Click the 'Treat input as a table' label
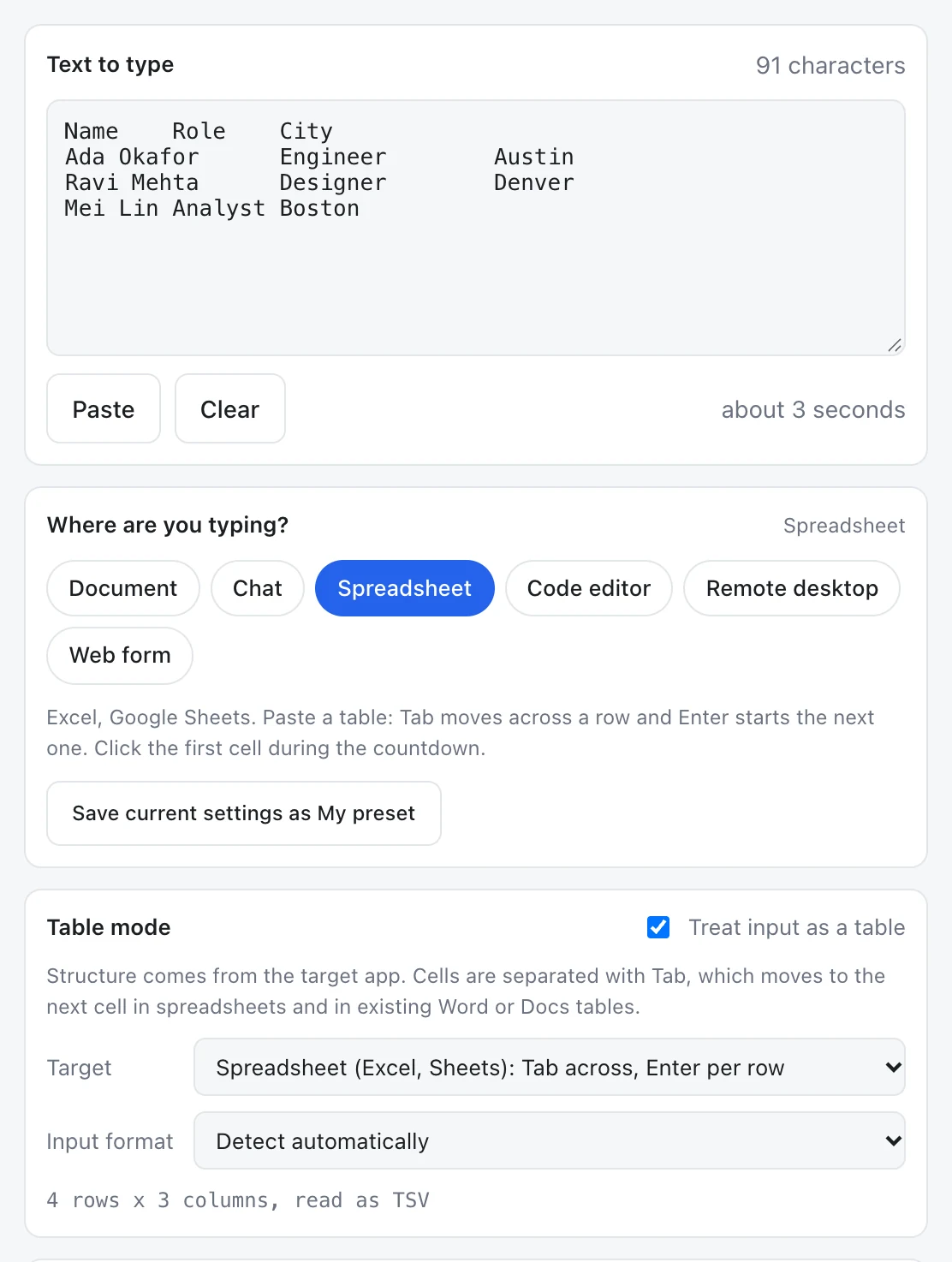Image resolution: width=952 pixels, height=1262 pixels. point(797,927)
